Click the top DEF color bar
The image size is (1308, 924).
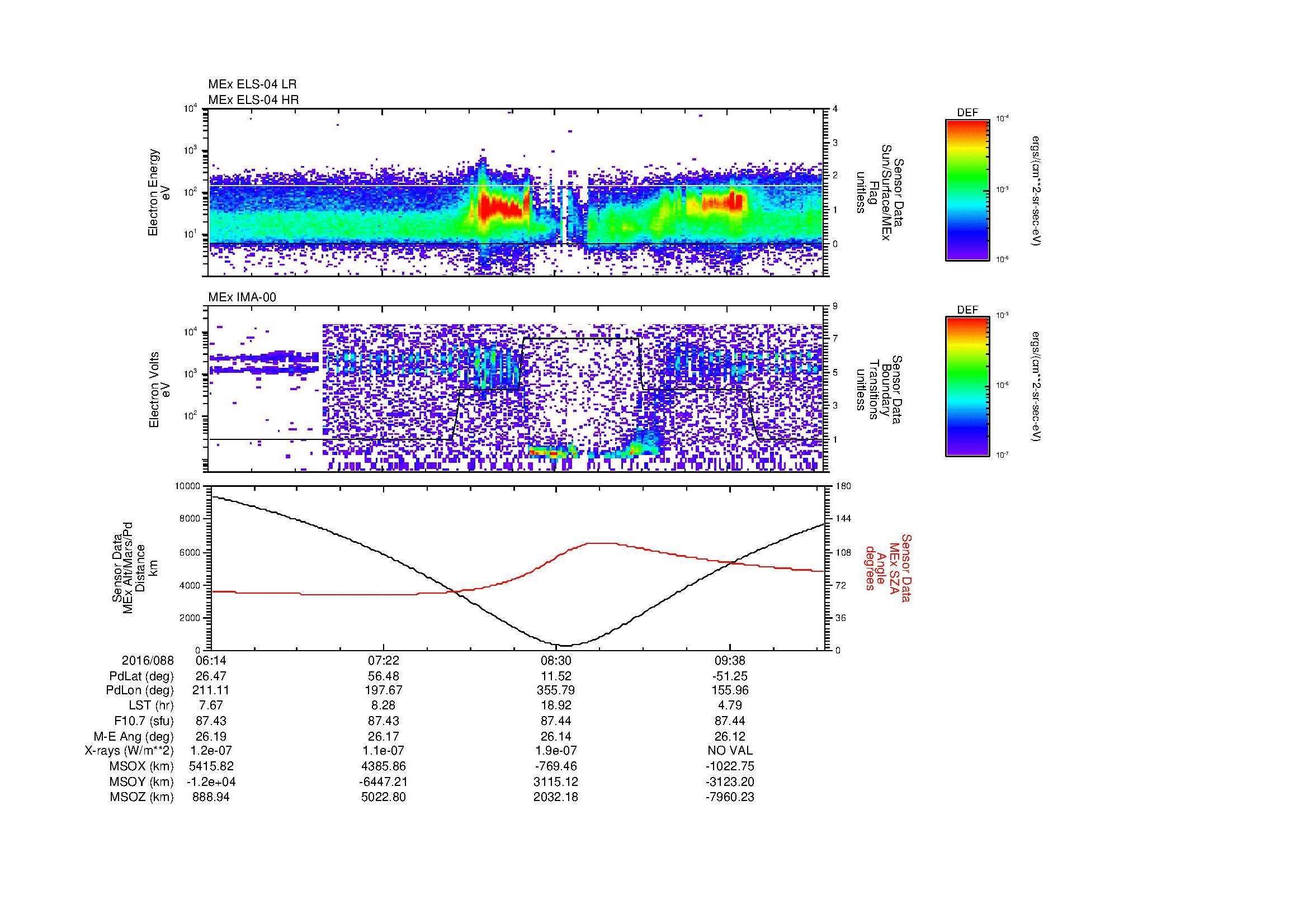point(967,189)
